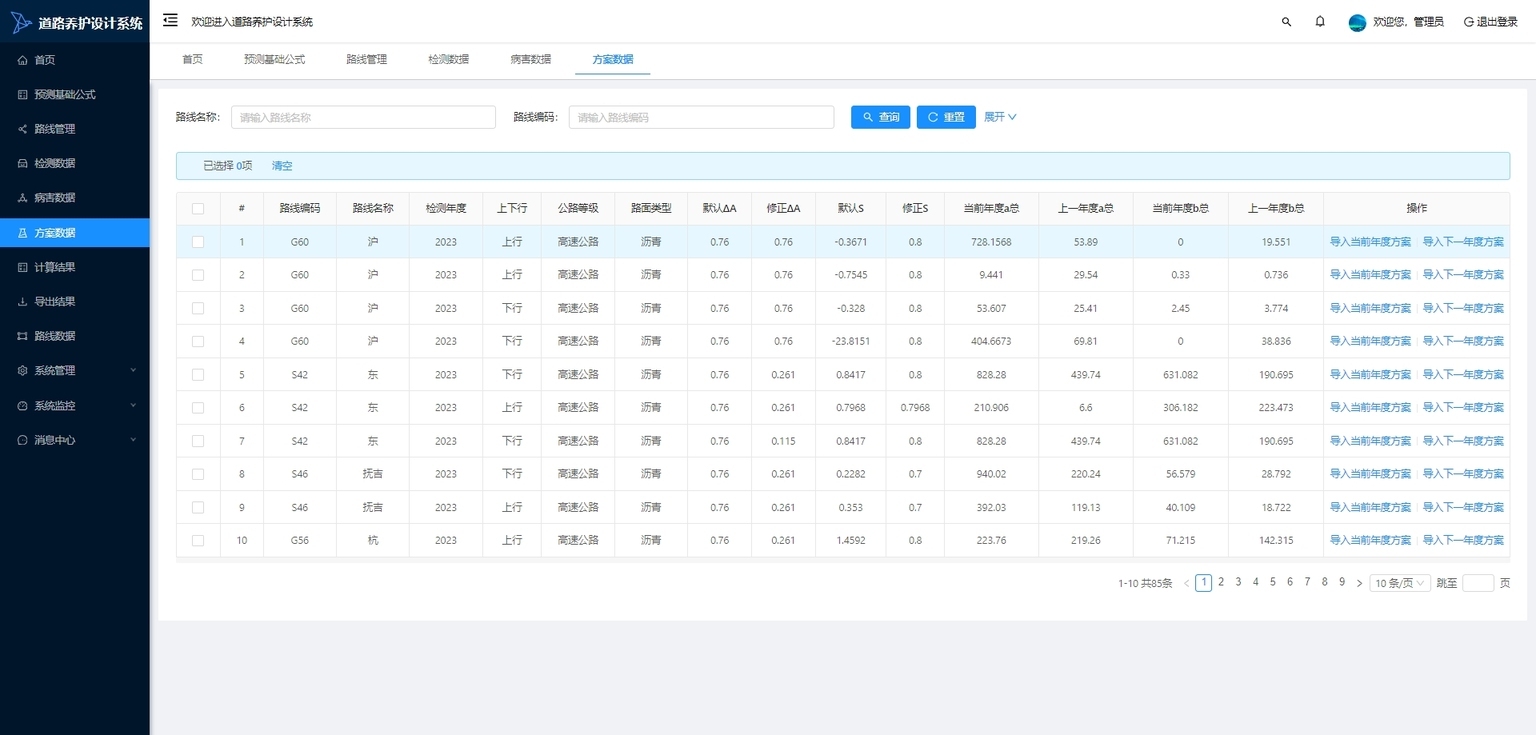Image resolution: width=1536 pixels, height=735 pixels.
Task: Switch to the 预测基础公式 tab
Action: click(x=274, y=59)
